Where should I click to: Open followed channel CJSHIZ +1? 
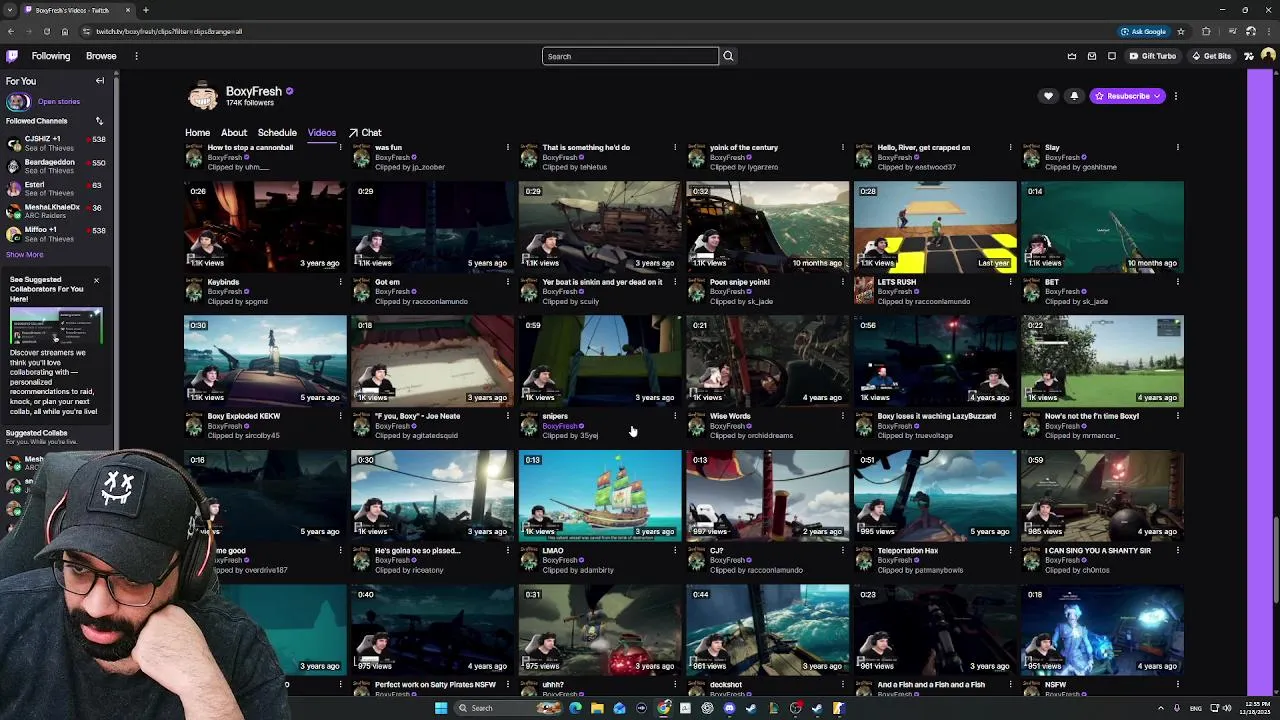56,143
